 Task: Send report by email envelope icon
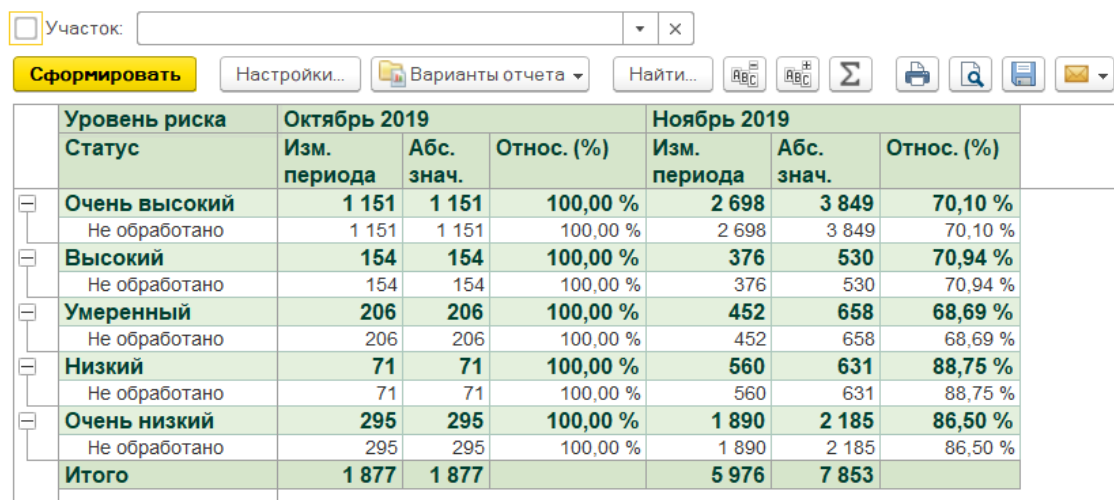pyautogui.click(x=1075, y=75)
